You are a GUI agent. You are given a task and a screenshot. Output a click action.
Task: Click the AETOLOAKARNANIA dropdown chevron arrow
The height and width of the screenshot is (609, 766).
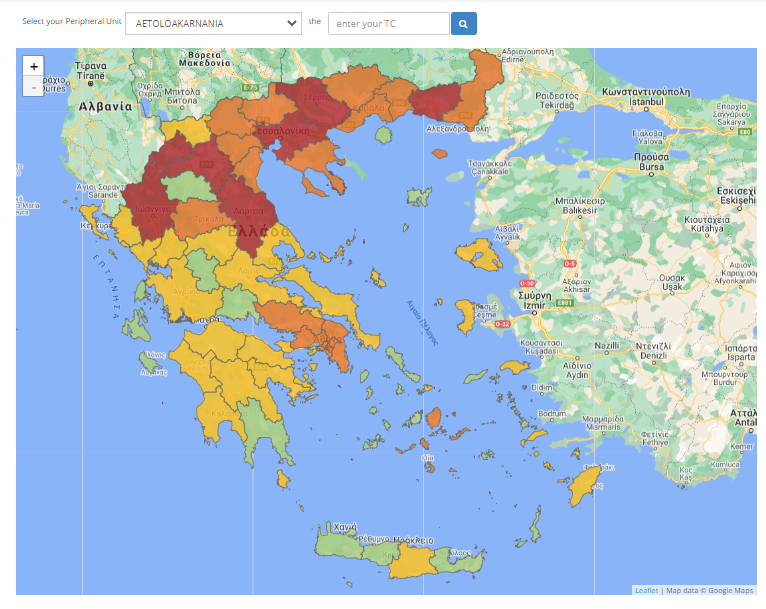pos(291,23)
